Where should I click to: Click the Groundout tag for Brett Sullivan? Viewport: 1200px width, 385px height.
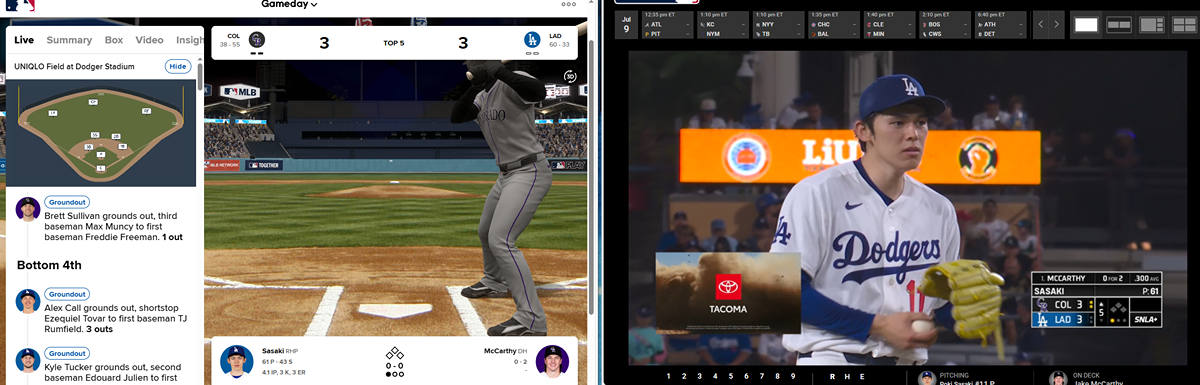[x=67, y=201]
